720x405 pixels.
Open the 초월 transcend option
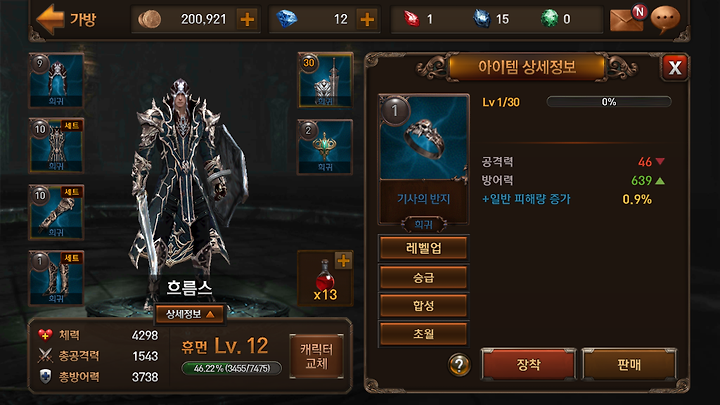423,334
